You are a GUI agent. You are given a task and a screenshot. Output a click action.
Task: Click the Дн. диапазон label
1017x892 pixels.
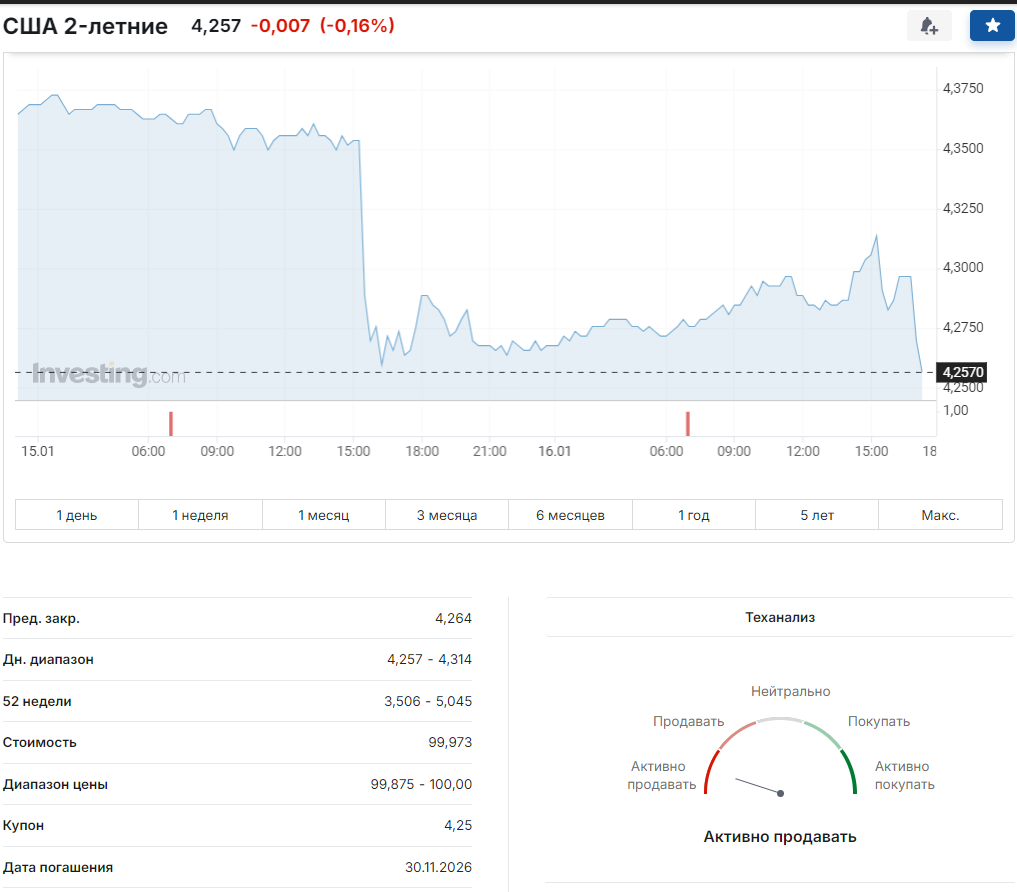click(x=48, y=660)
